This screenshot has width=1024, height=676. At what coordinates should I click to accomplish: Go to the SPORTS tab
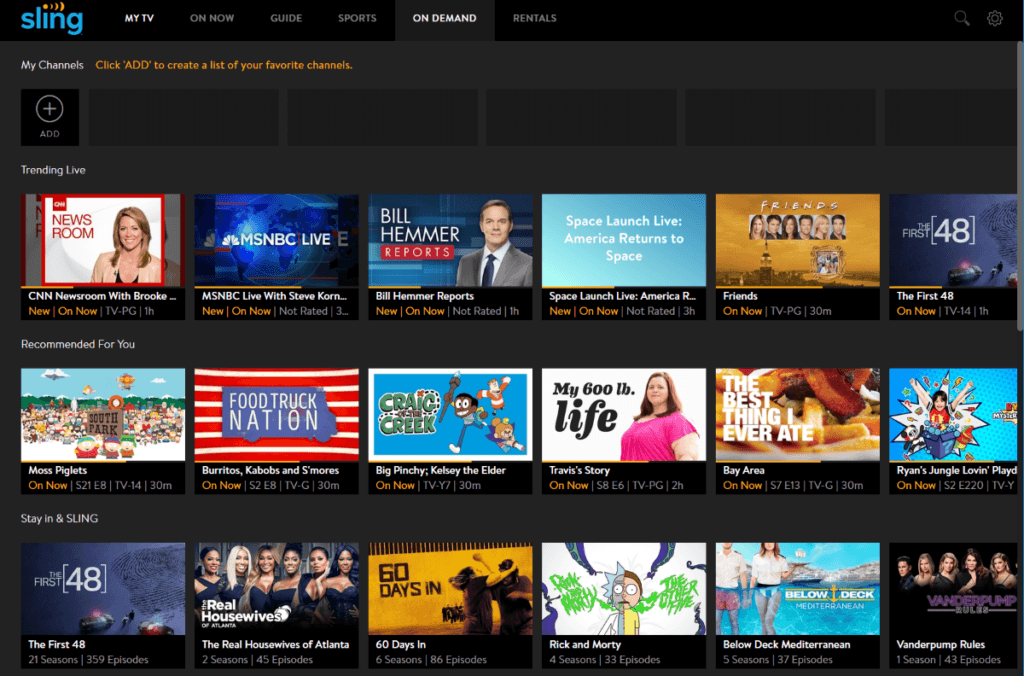357,18
